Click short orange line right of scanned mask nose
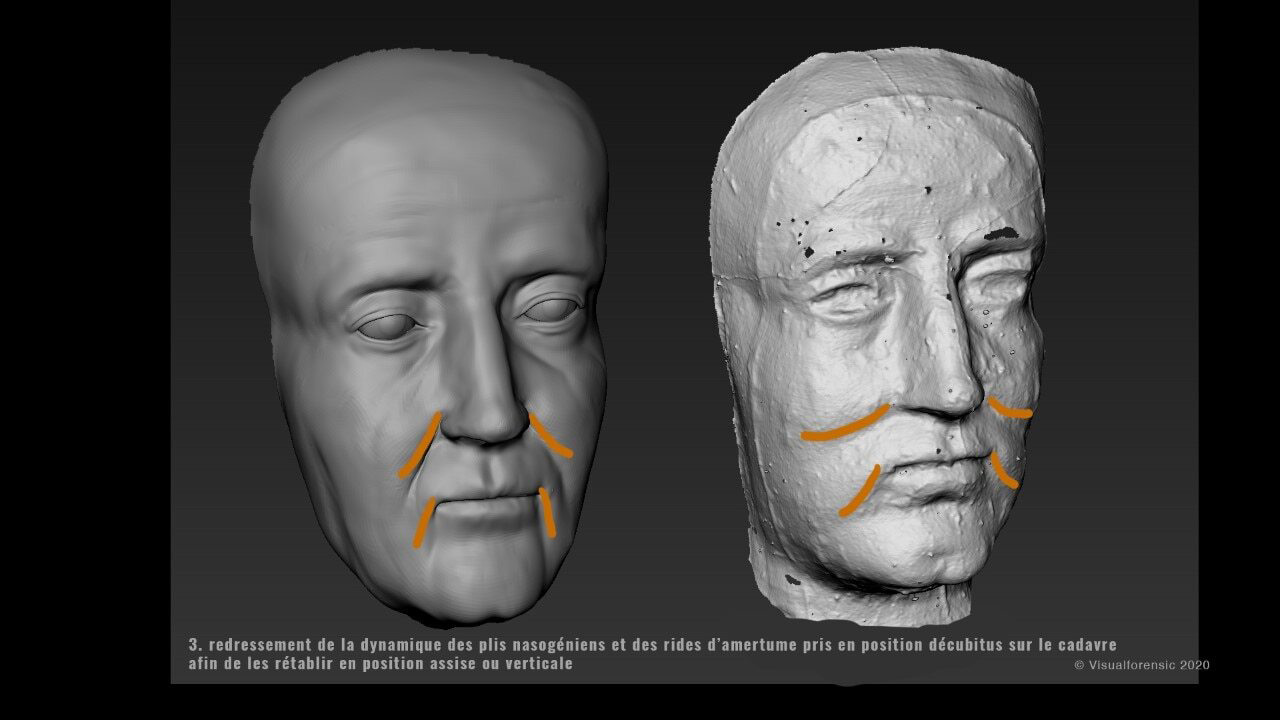The height and width of the screenshot is (720, 1280). point(1009,408)
